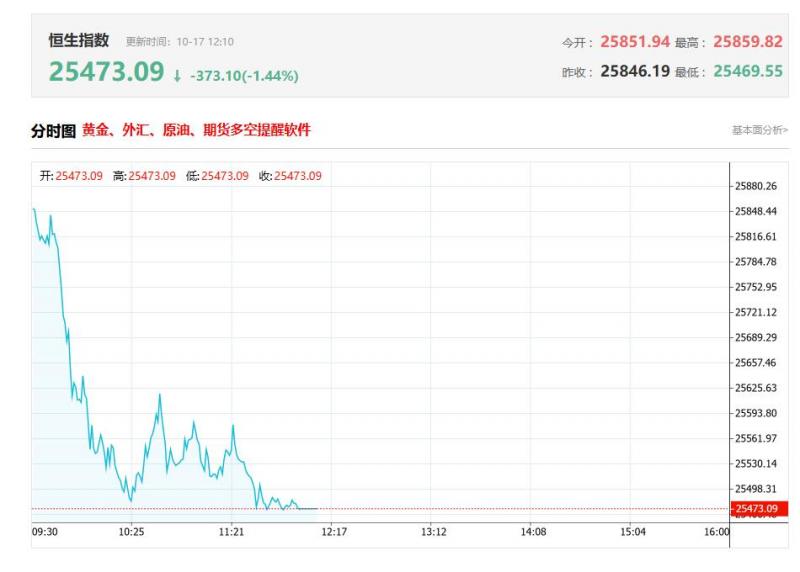The width and height of the screenshot is (800, 572).
Task: Click the 恒生指数 title
Action: [x=79, y=41]
